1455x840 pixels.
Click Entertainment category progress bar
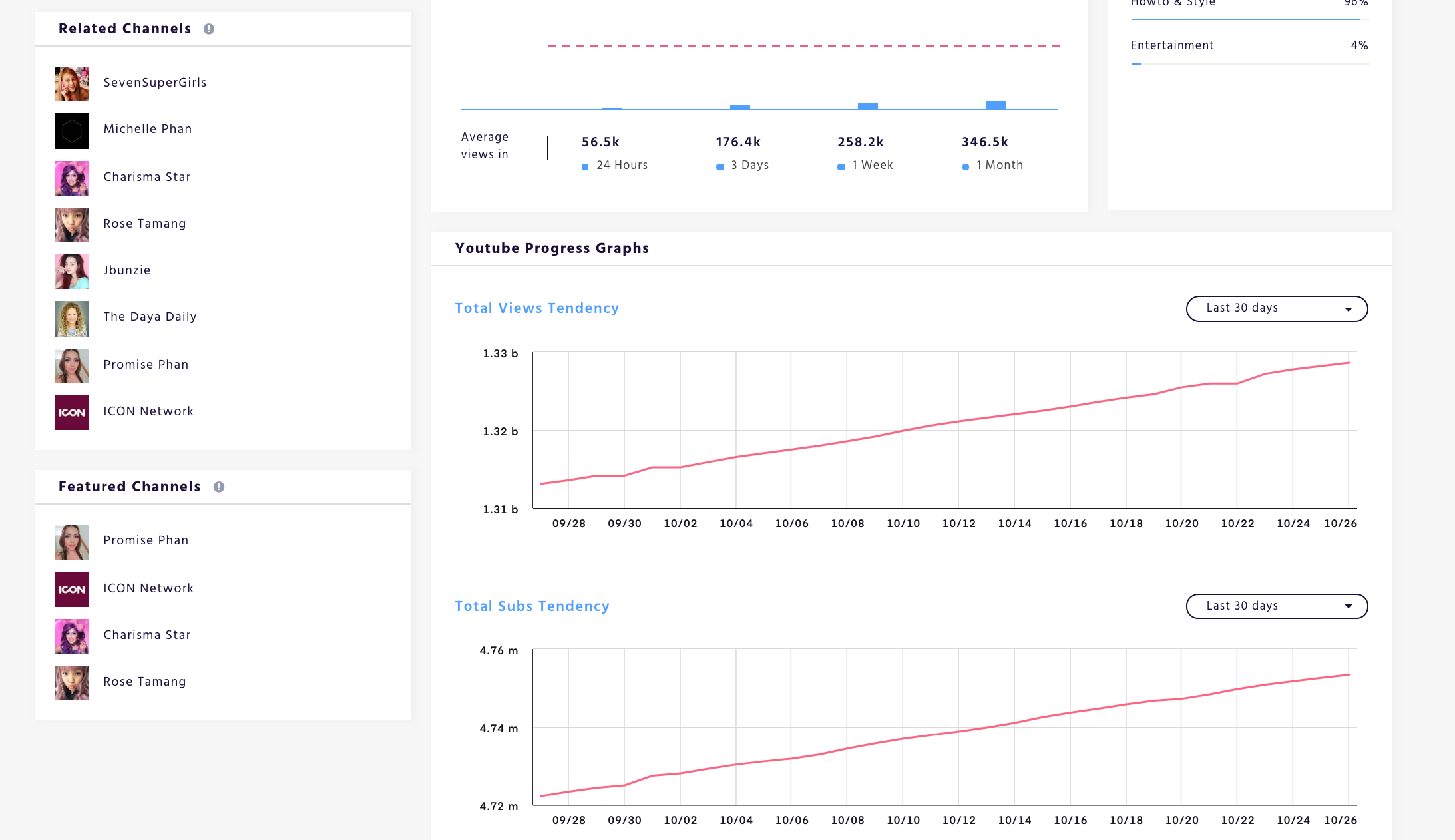(1249, 64)
